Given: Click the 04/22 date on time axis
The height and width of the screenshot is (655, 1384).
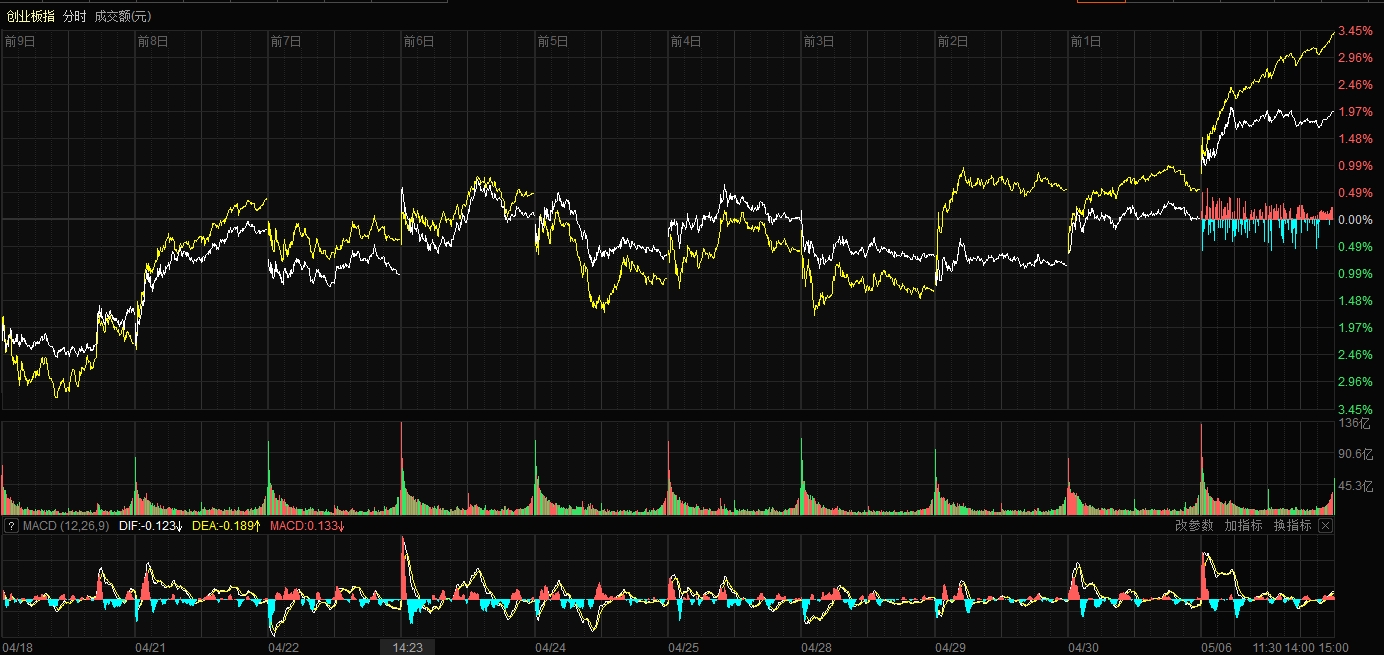Looking at the screenshot, I should pos(284,647).
